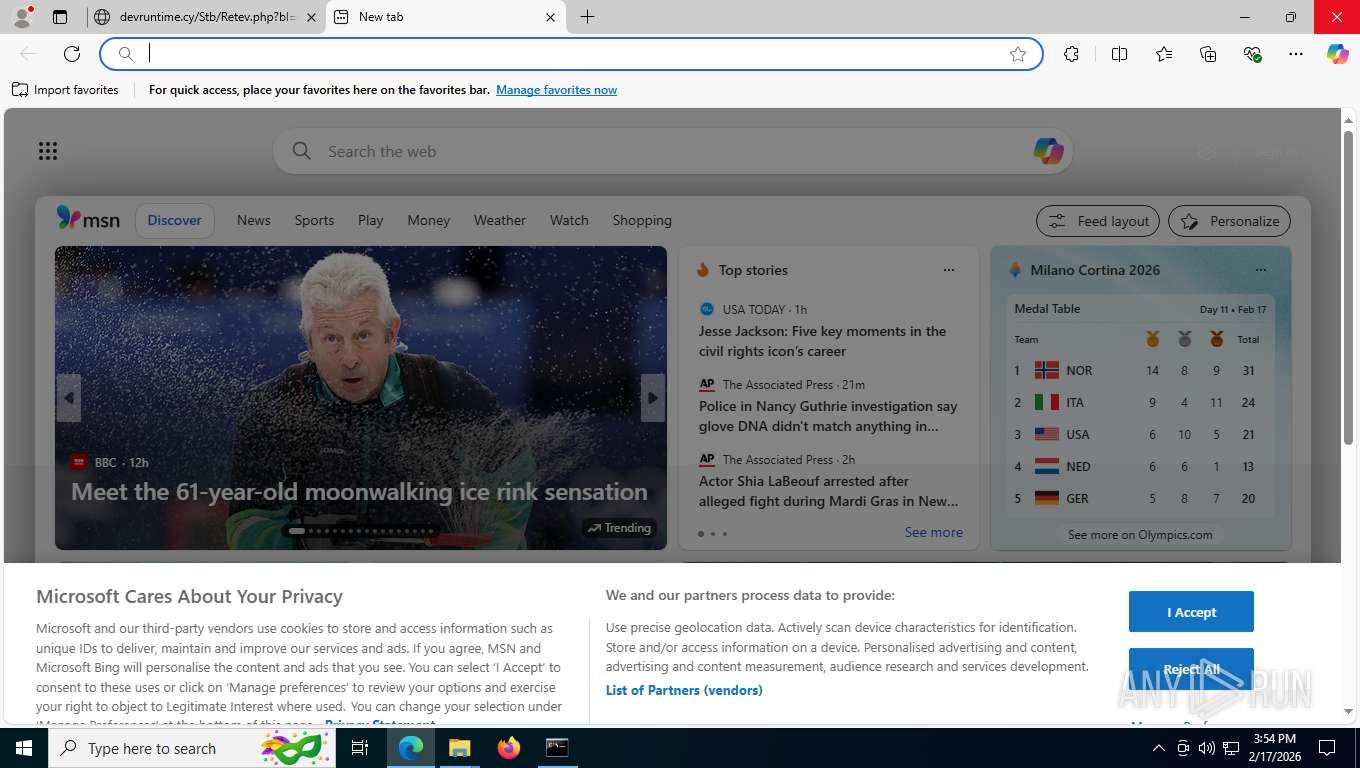Viewport: 1360px width, 768px height.
Task: Open the Money tab
Action: 429,220
